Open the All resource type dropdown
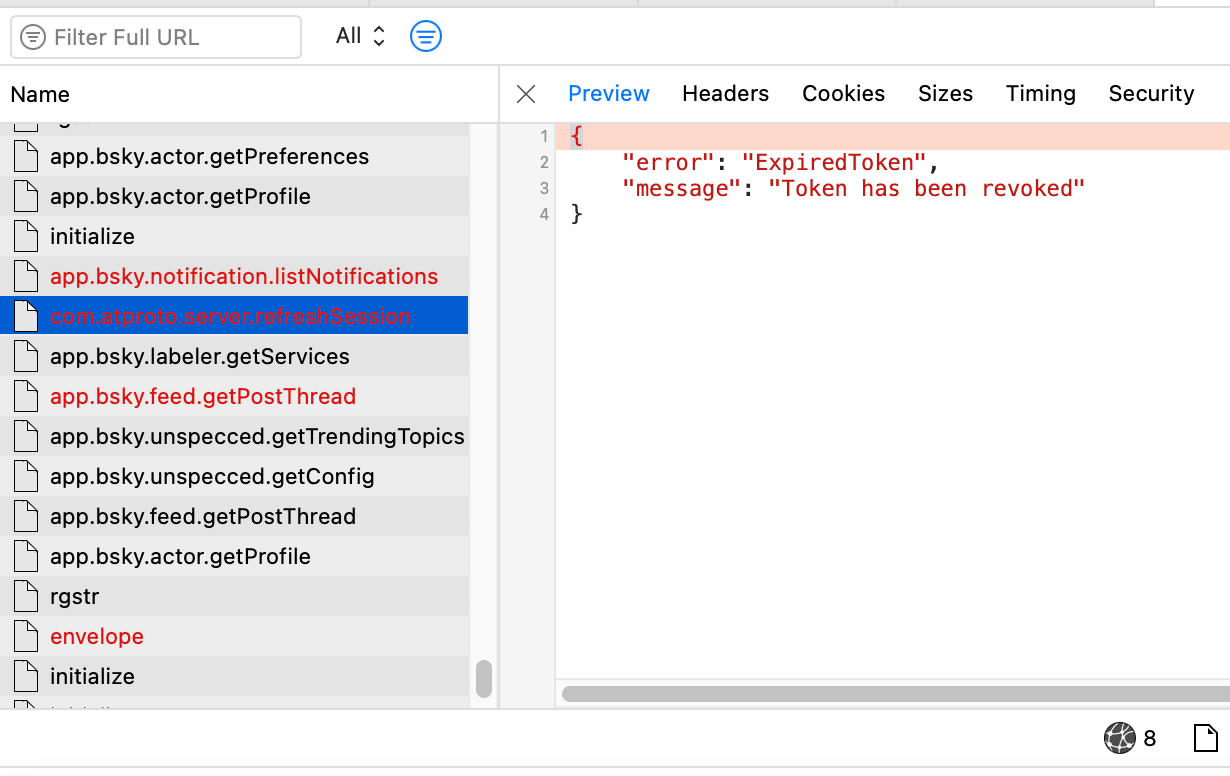The width and height of the screenshot is (1230, 776). click(x=360, y=37)
